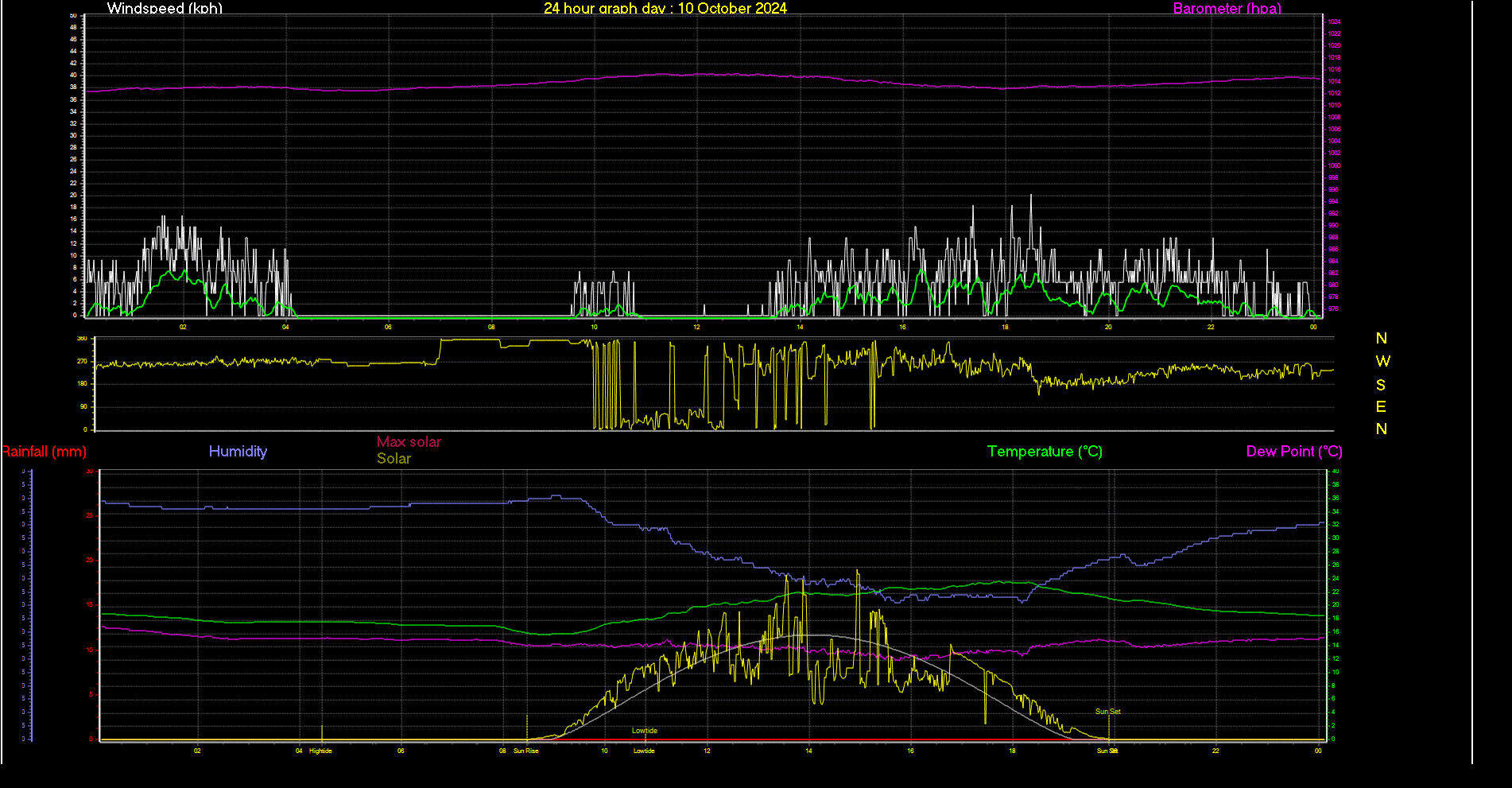Click the "24 hour graph day : 10 October 2024" heading
This screenshot has height=788, width=1512.
(x=665, y=8)
